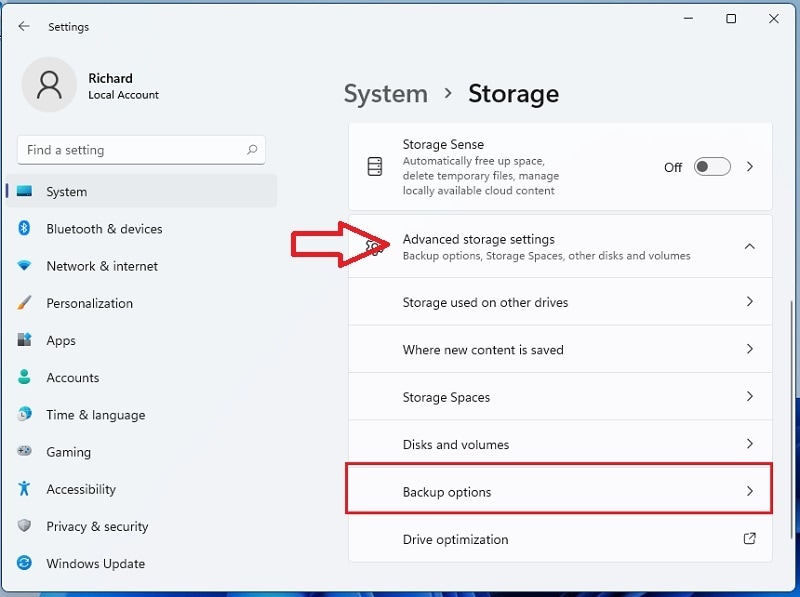Click the System breadcrumb link
Screen dimensions: 800x597
[385, 94]
